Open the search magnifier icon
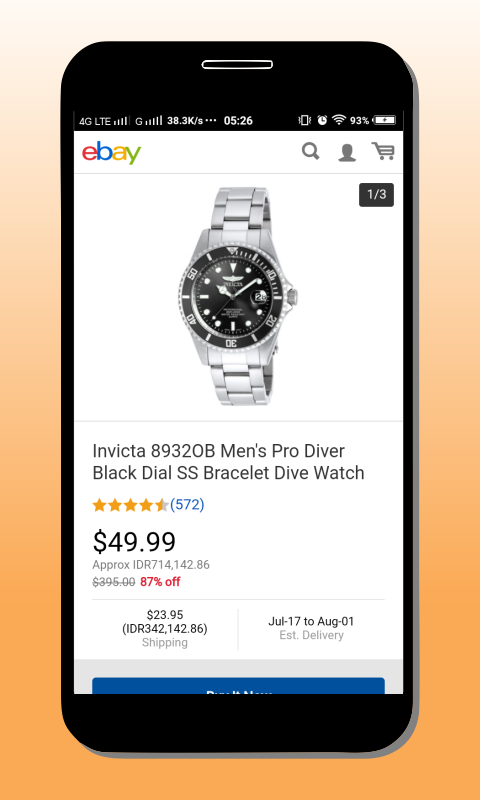 coord(311,152)
